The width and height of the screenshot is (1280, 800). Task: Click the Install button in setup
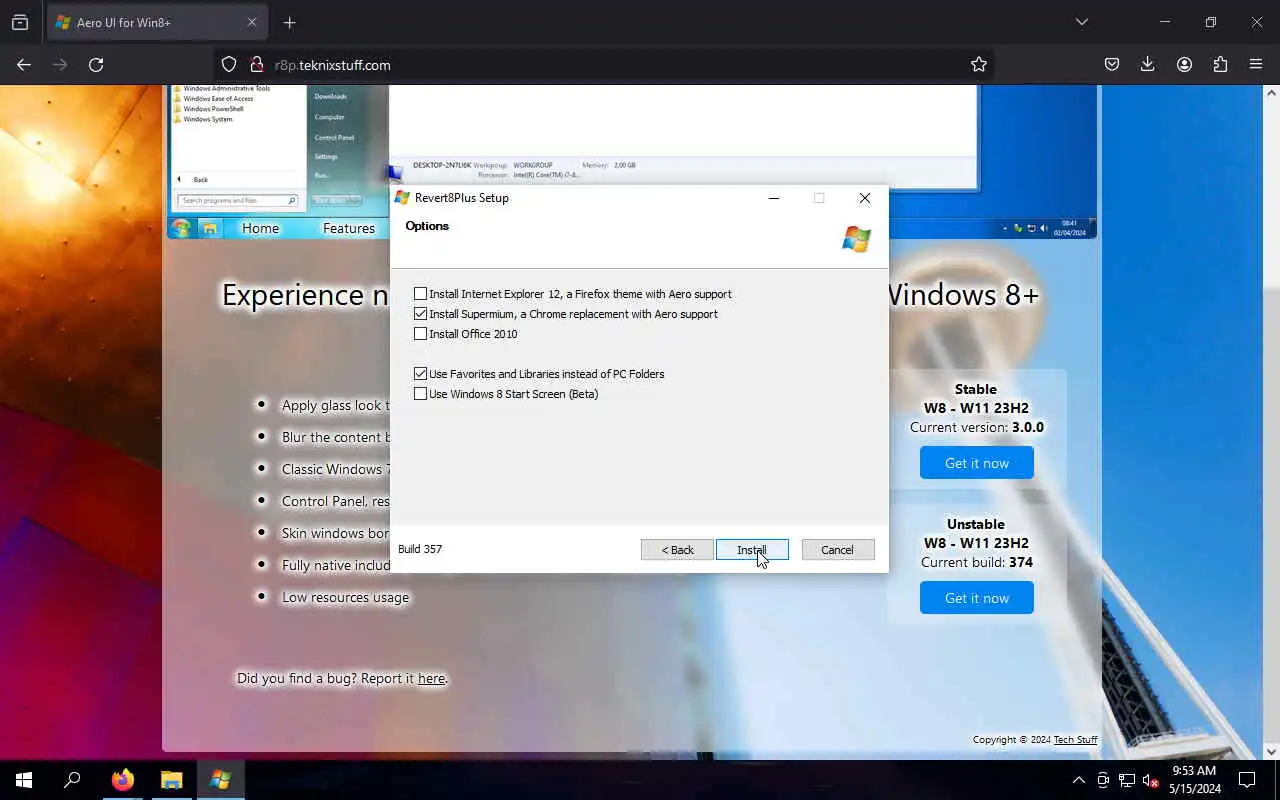click(752, 550)
